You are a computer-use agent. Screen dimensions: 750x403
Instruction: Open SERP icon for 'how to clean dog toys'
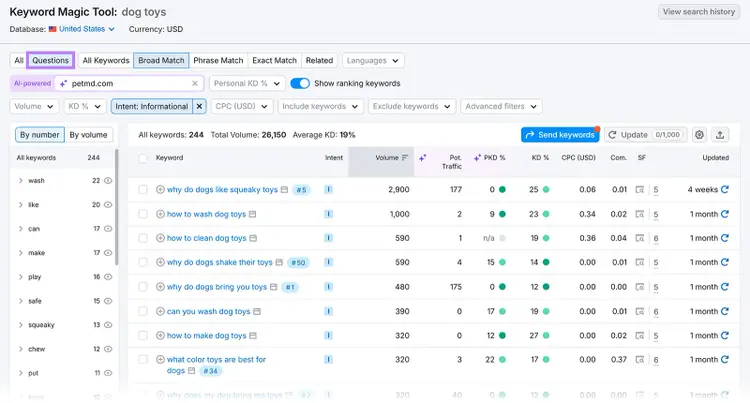click(x=253, y=238)
